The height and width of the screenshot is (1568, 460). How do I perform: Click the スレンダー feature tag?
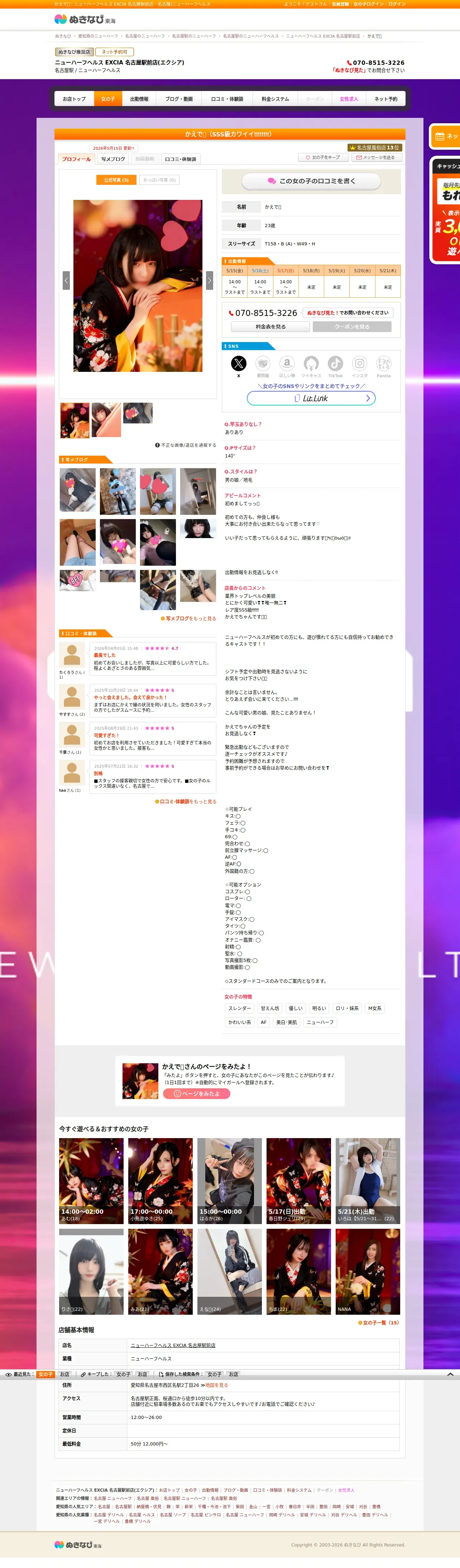click(240, 1008)
